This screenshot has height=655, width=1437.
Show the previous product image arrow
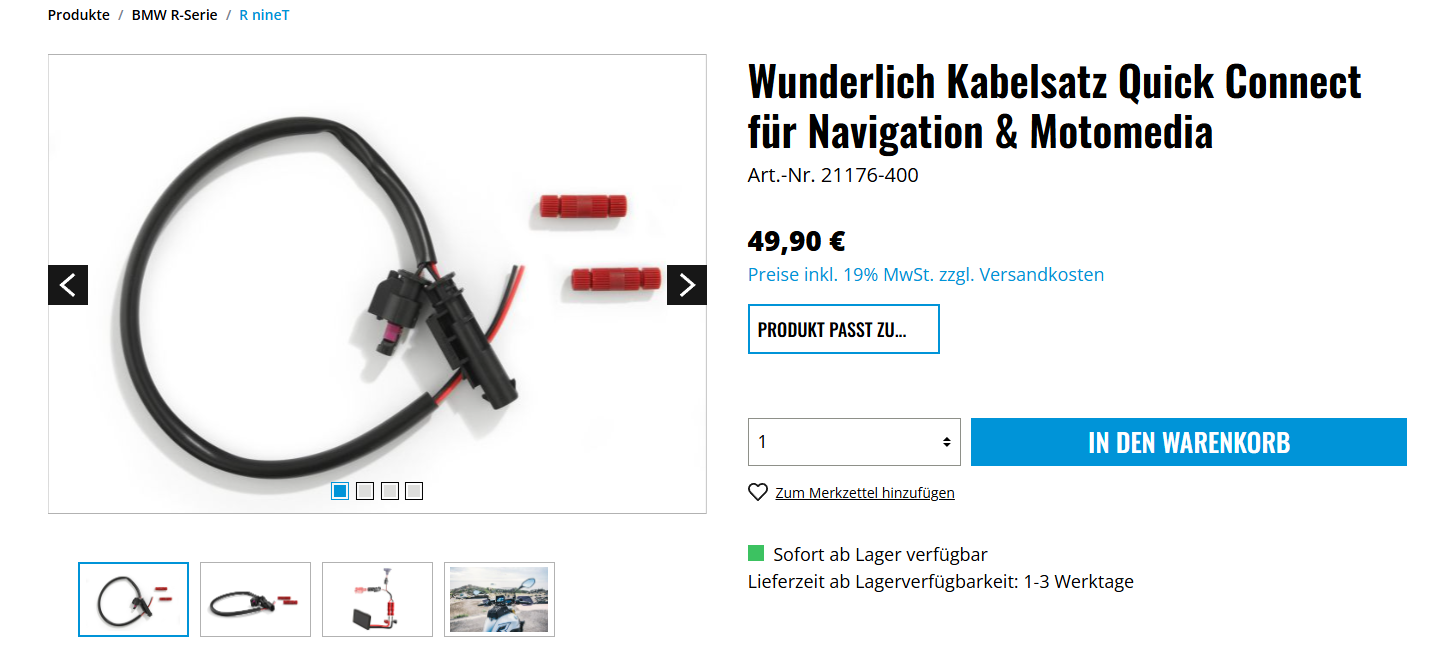tap(68, 285)
